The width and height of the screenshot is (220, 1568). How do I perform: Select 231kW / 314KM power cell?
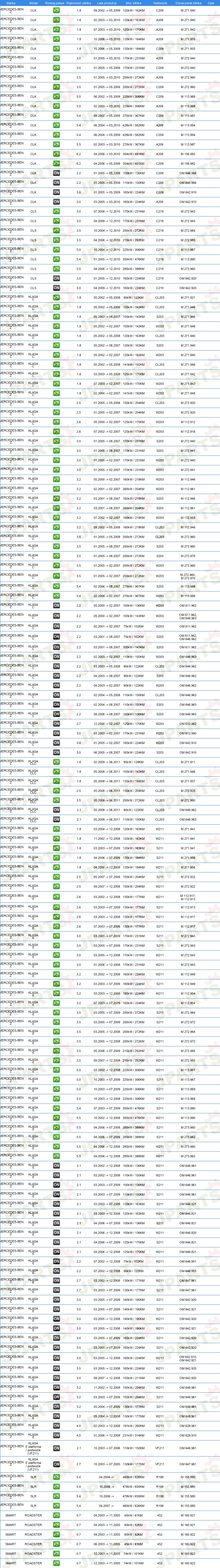[x=134, y=1435]
